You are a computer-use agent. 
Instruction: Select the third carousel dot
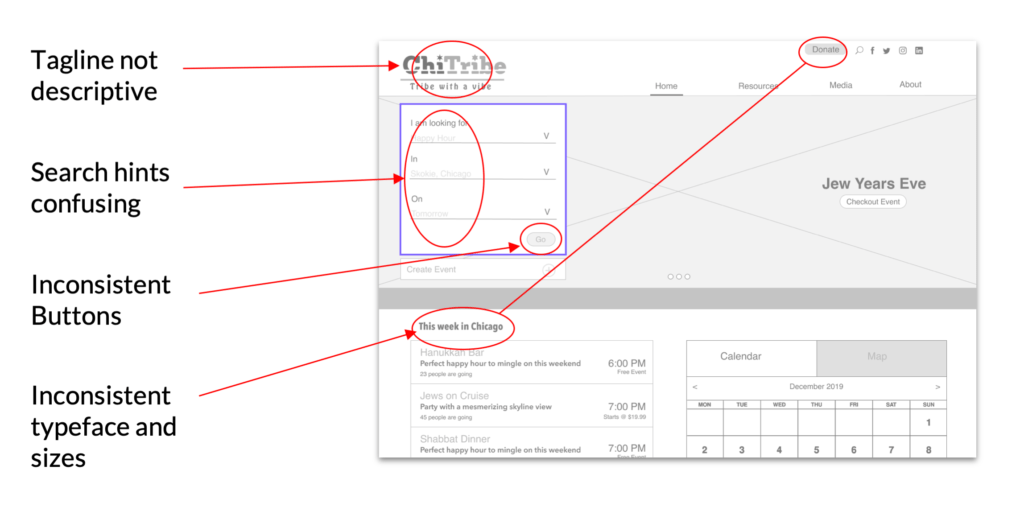coord(687,276)
